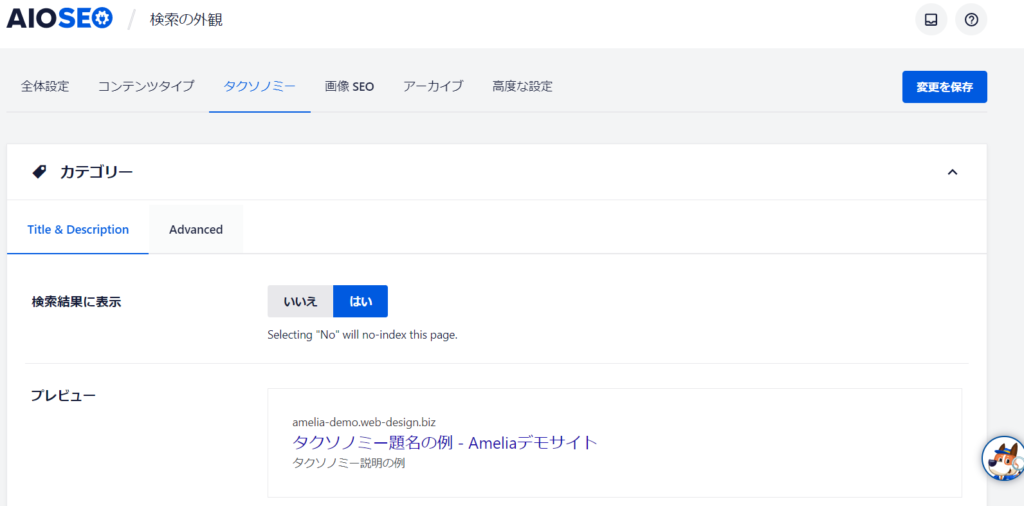Open the Advanced sub-tab
Viewport: 1024px width, 506px height.
tap(196, 229)
